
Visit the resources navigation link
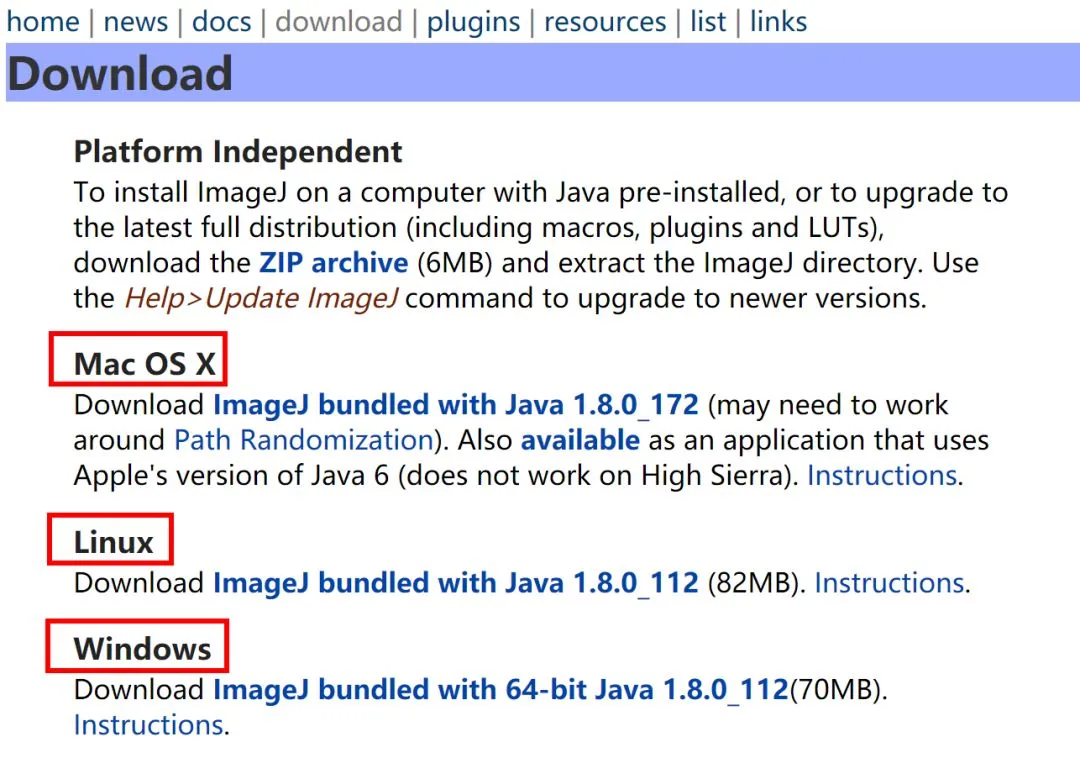point(605,21)
